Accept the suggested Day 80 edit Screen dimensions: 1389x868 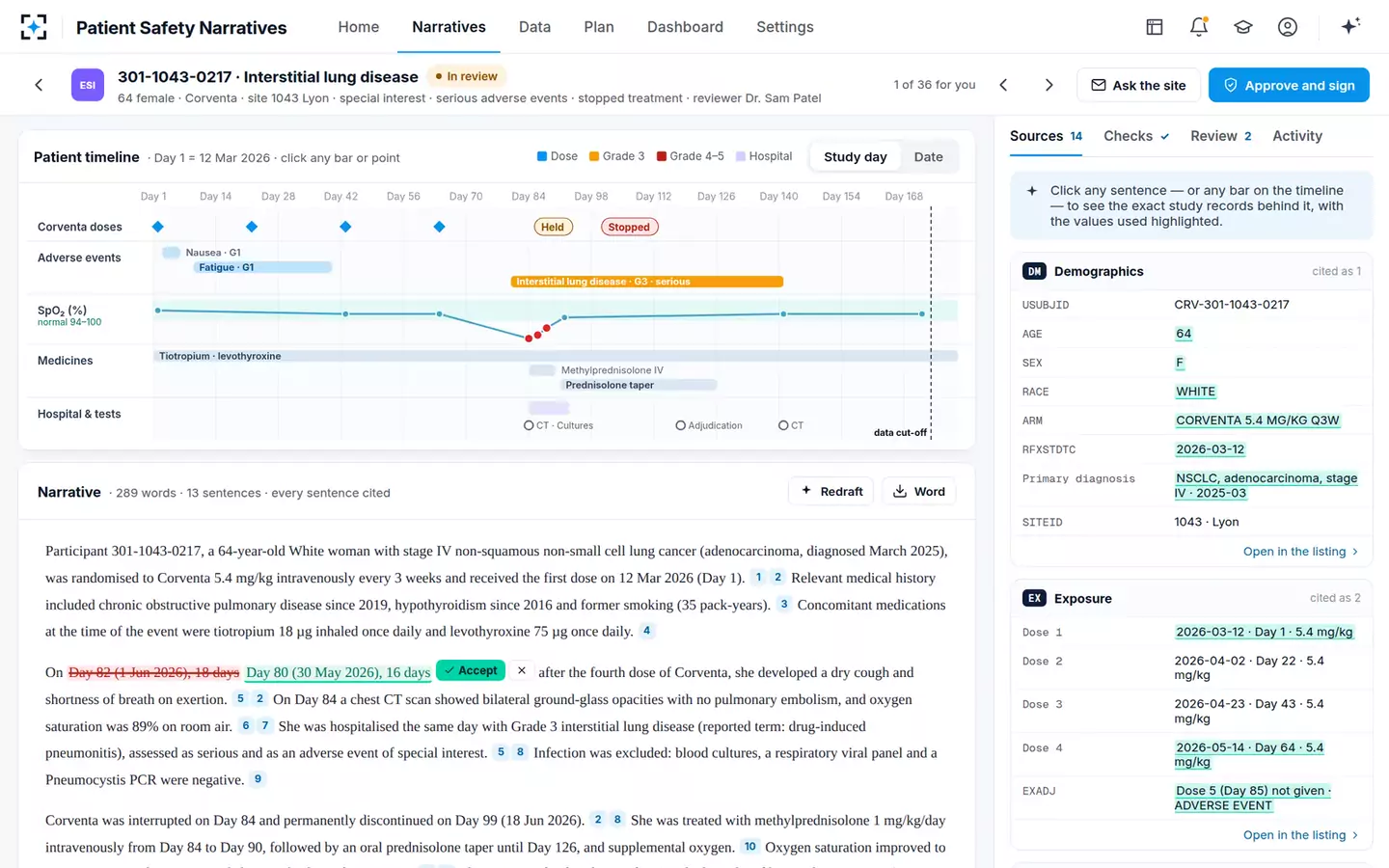[471, 670]
